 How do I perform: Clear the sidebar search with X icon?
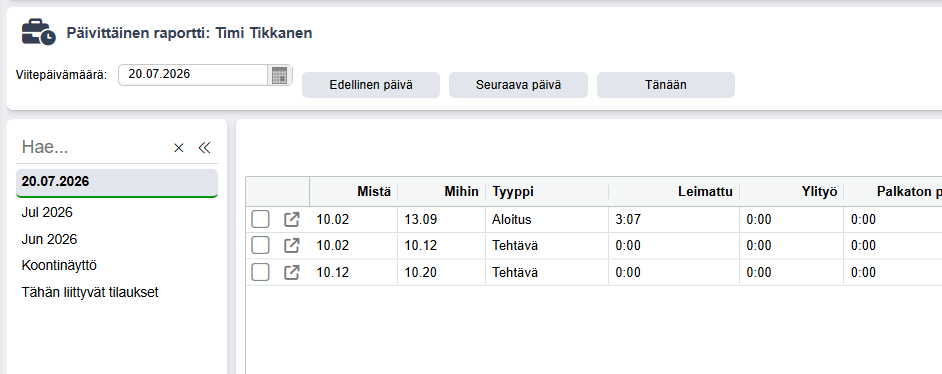[178, 148]
